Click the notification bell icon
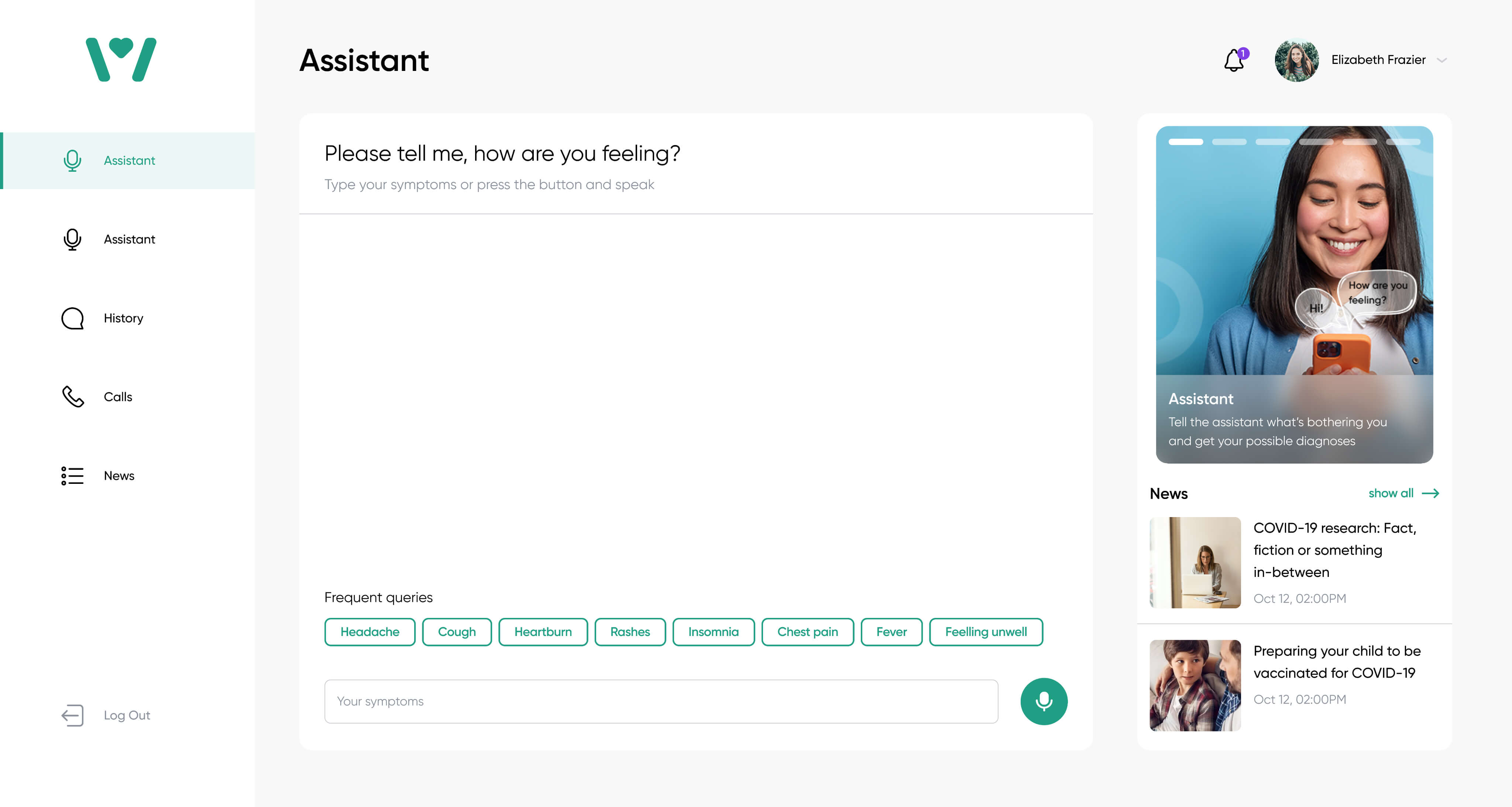 point(1234,60)
